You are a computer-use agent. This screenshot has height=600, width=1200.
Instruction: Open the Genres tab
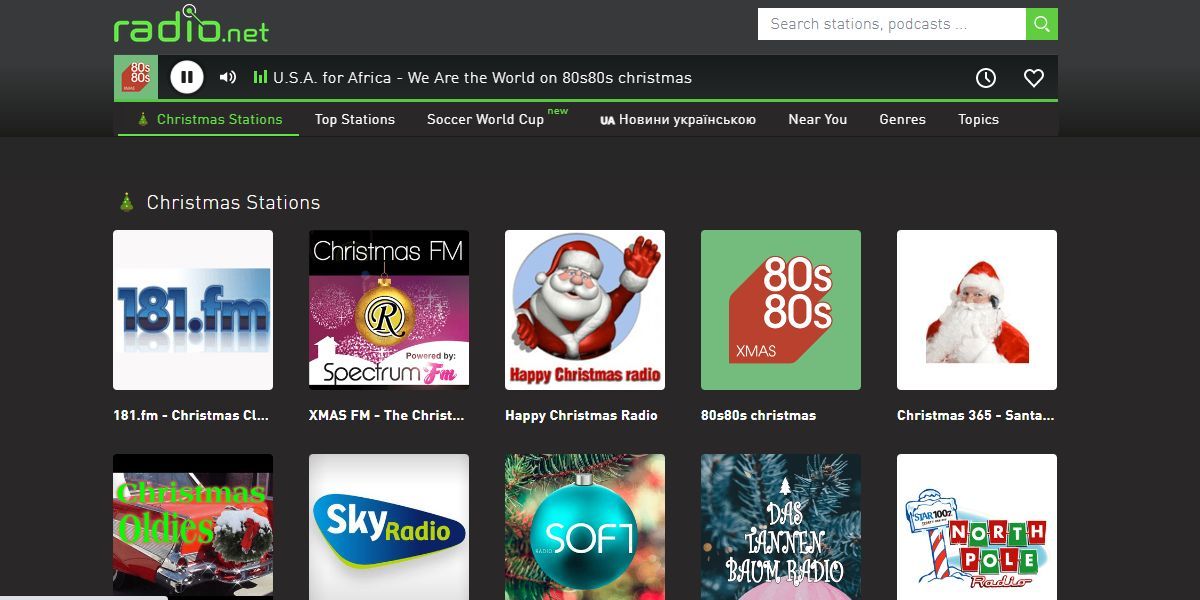point(903,119)
